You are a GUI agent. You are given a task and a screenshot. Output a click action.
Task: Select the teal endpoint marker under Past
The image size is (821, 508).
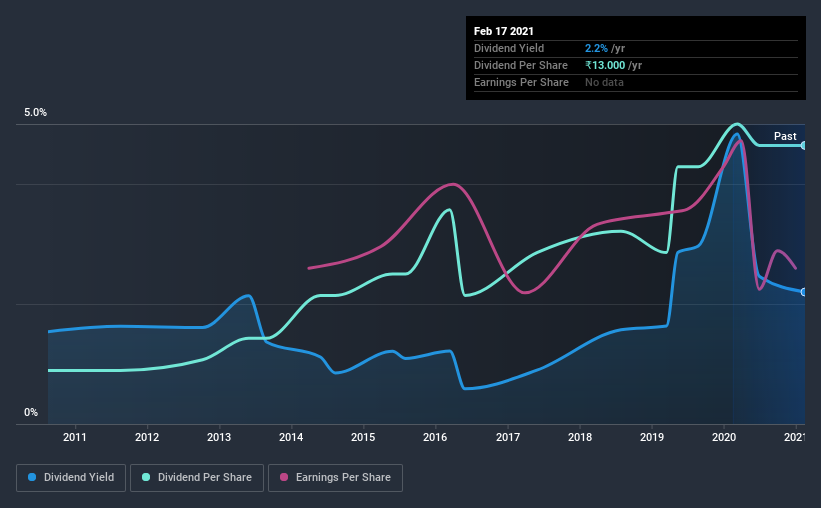coord(804,146)
